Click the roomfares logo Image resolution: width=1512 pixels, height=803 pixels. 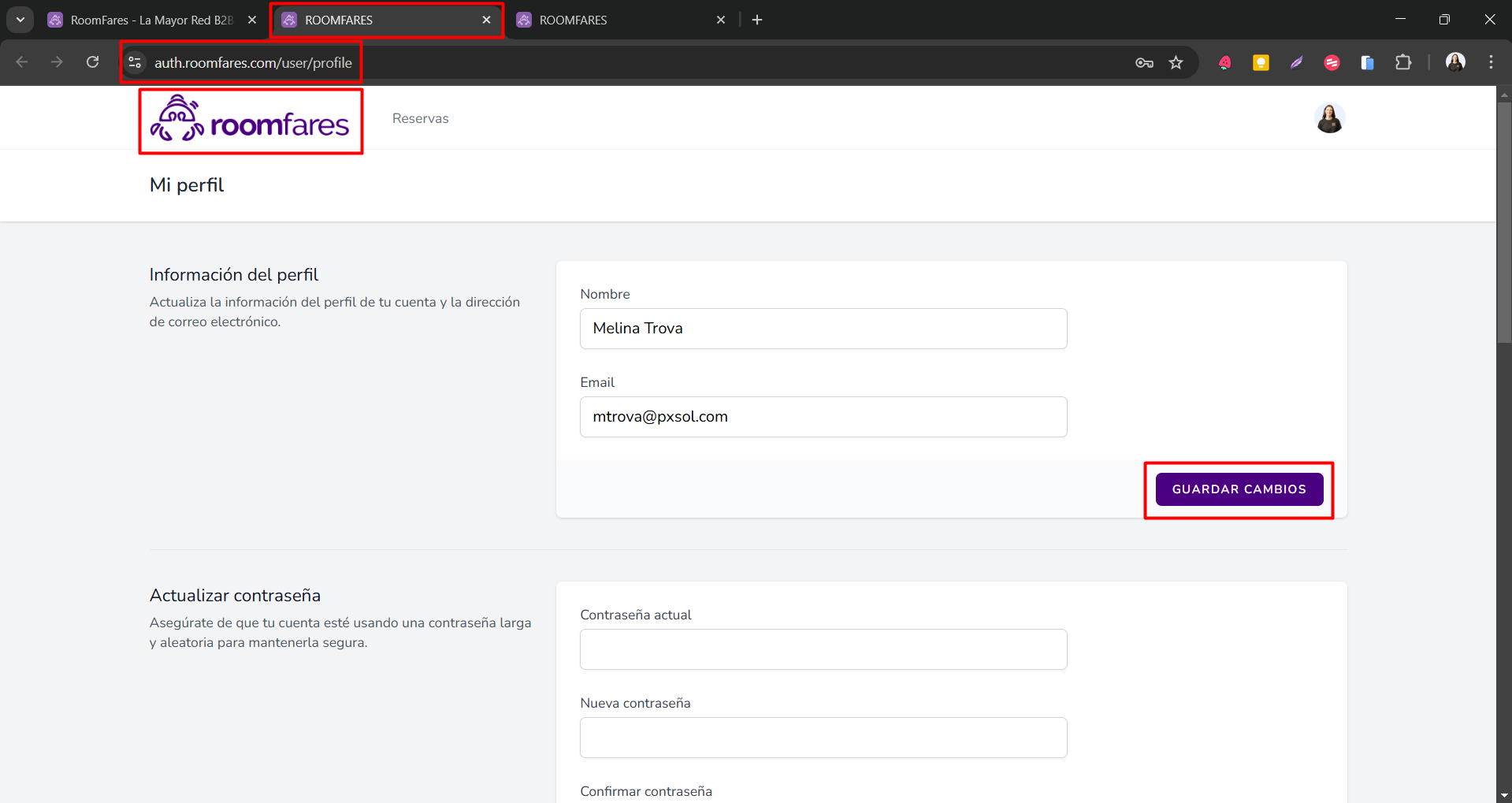pyautogui.click(x=250, y=121)
